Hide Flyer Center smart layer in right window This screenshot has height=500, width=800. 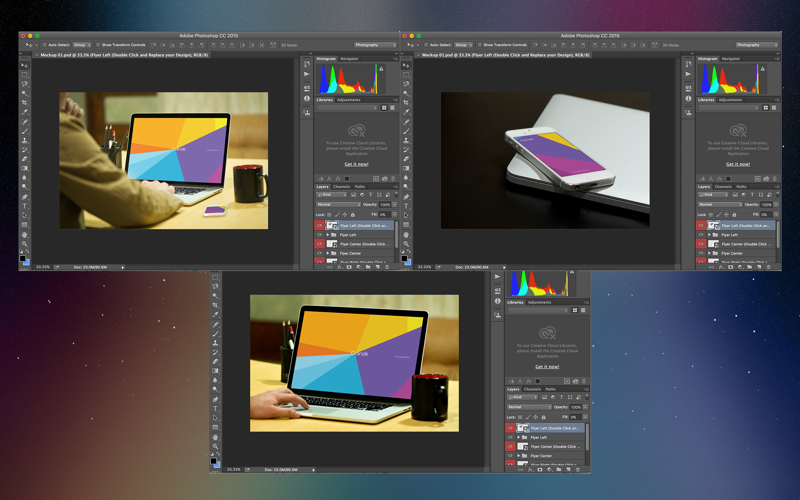pyautogui.click(x=701, y=244)
